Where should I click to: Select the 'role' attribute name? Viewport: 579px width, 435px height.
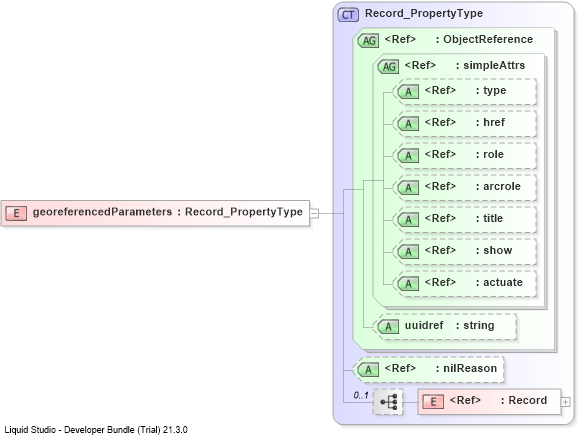493,154
